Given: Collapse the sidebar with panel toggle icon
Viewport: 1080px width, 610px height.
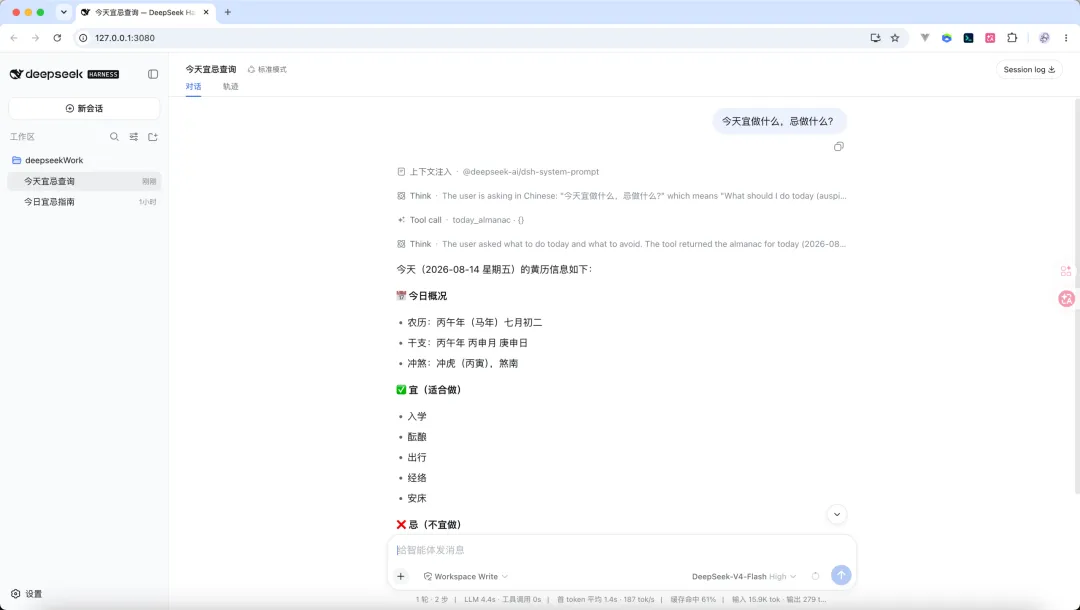Looking at the screenshot, I should click(x=153, y=74).
